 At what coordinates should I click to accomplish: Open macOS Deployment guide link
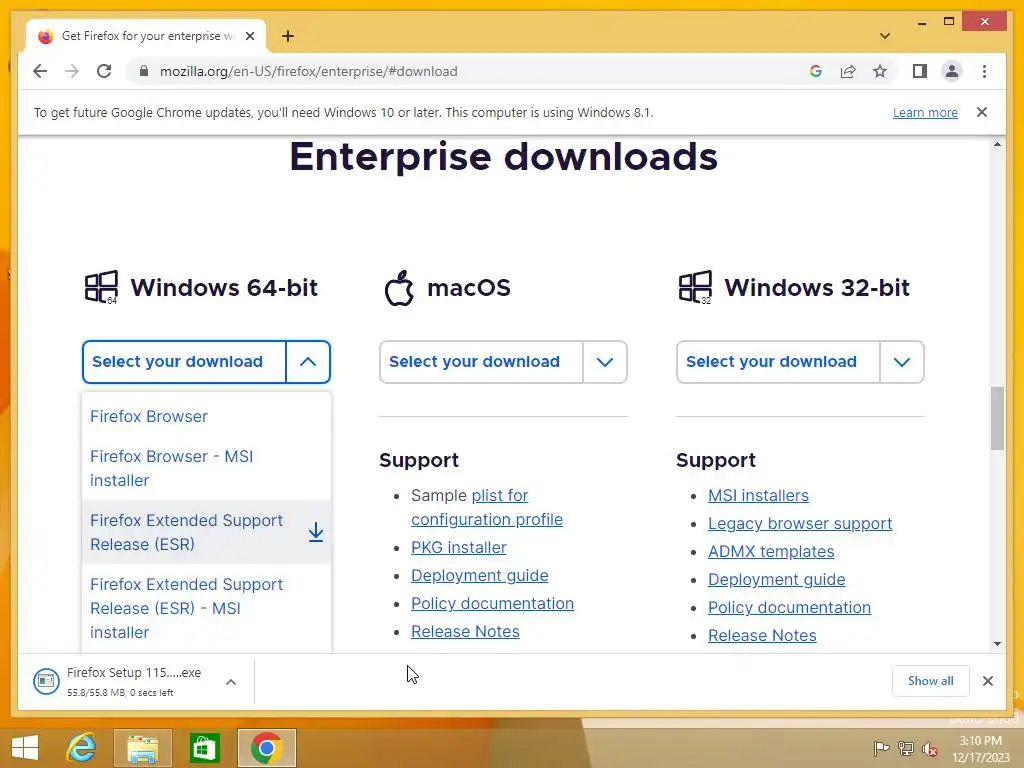point(479,576)
